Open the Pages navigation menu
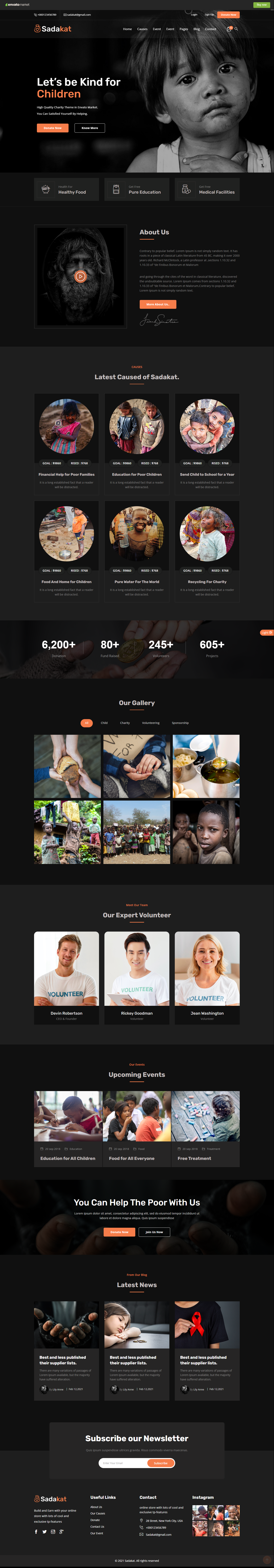 pos(183,29)
